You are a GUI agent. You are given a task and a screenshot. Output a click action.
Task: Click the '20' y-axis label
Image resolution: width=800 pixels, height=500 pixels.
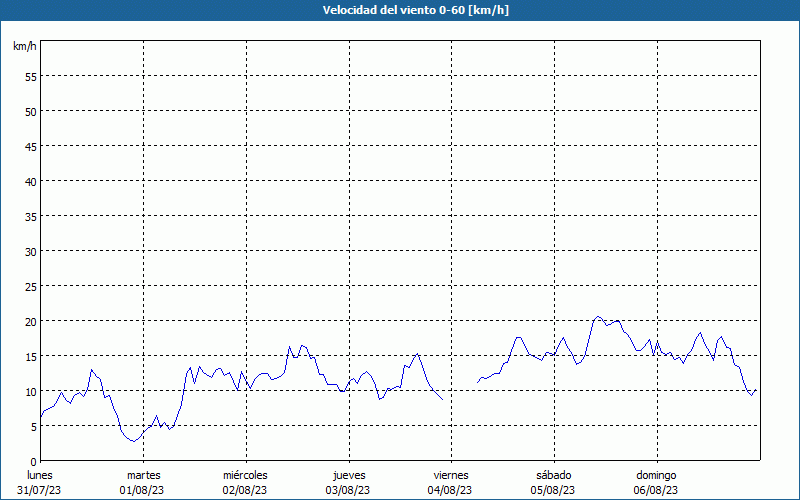[x=31, y=323]
